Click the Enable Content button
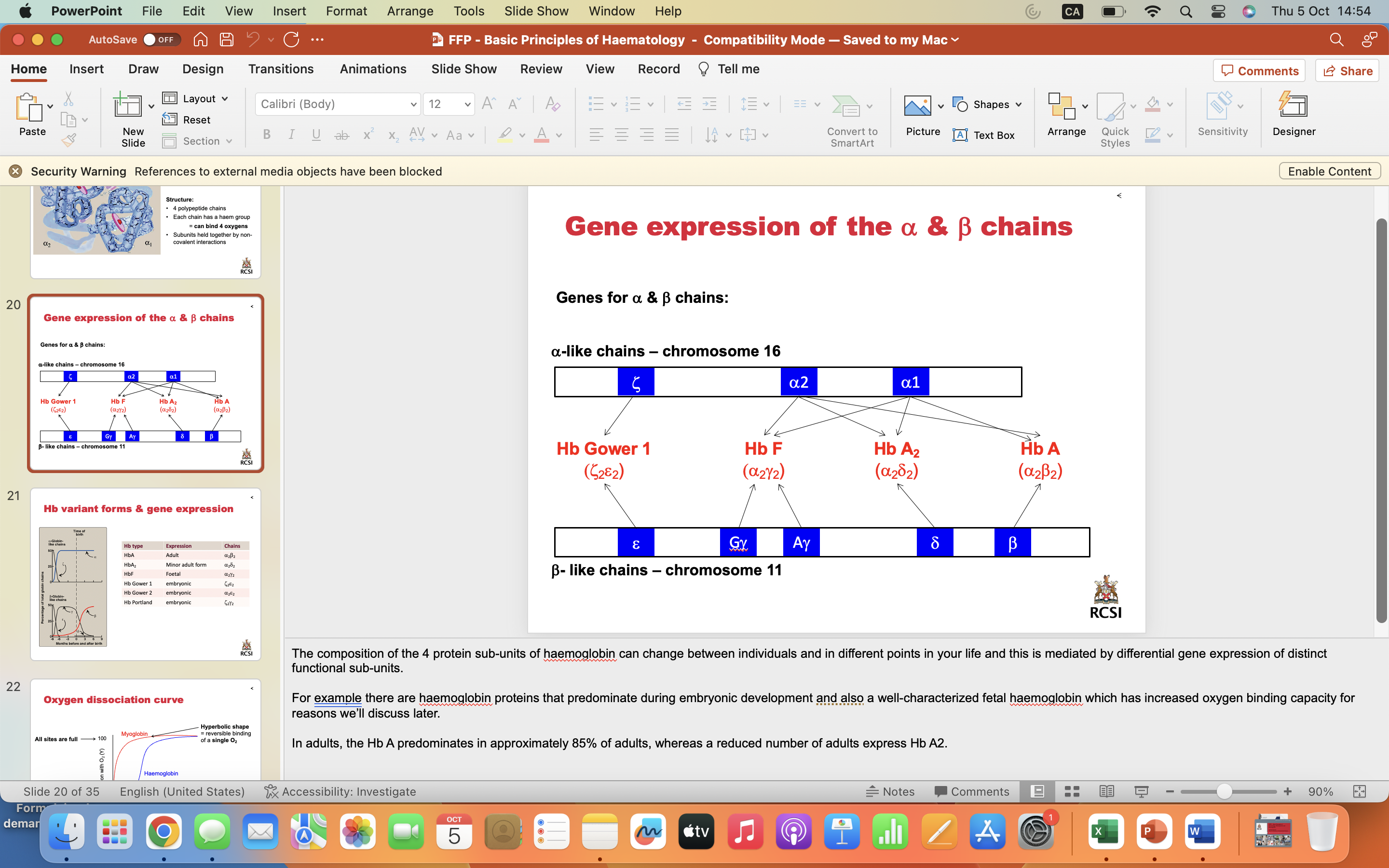Screen dimensions: 1389x868 tap(1329, 171)
